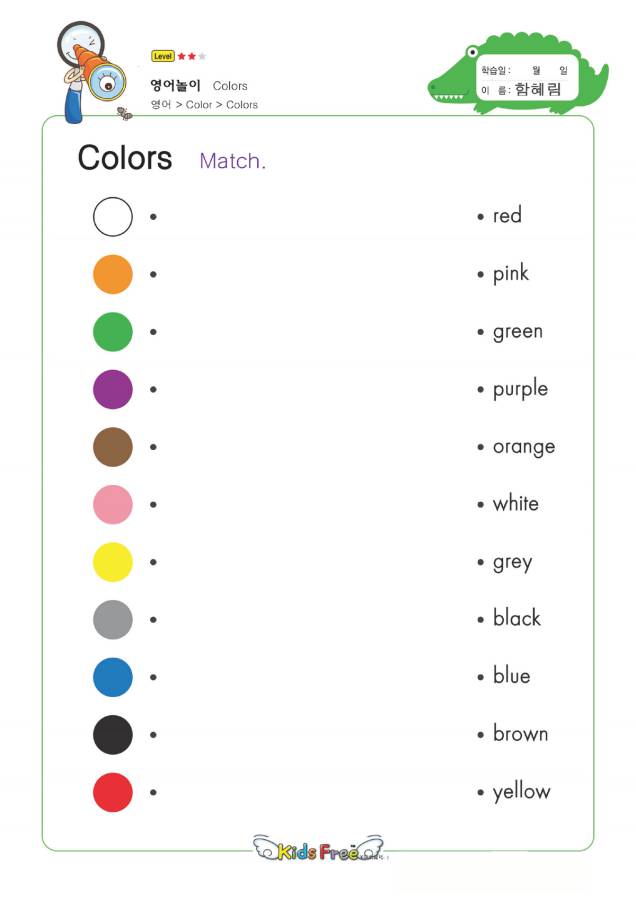The image size is (636, 900).
Task: Select the purple color circle
Action: (x=113, y=389)
